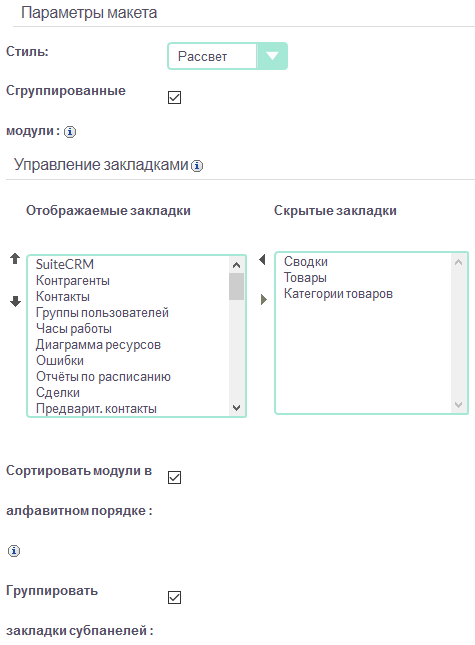The height and width of the screenshot is (645, 475).
Task: Open info icon next to Сгруппированные модули
Action: point(70,132)
